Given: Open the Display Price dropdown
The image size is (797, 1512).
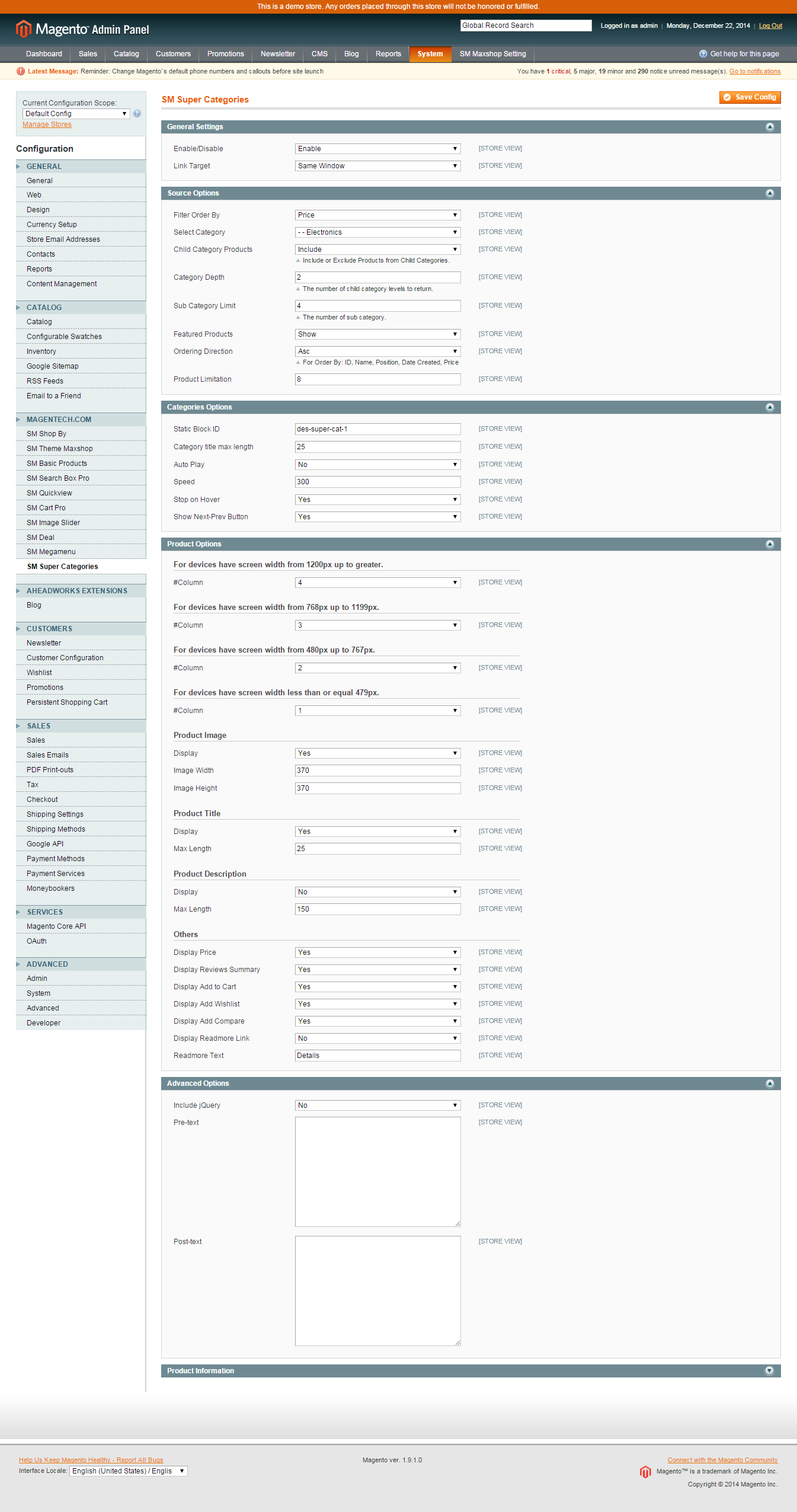Looking at the screenshot, I should pos(377,952).
